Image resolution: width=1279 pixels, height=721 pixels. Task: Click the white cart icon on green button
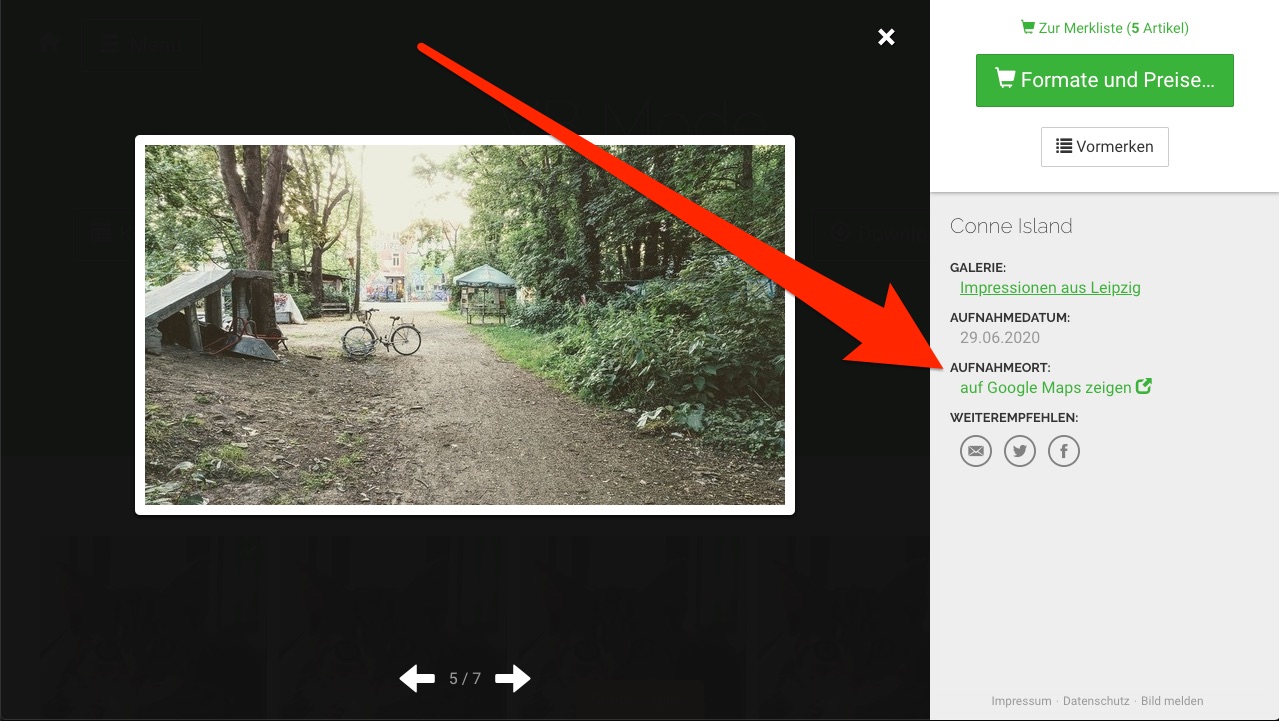1004,79
